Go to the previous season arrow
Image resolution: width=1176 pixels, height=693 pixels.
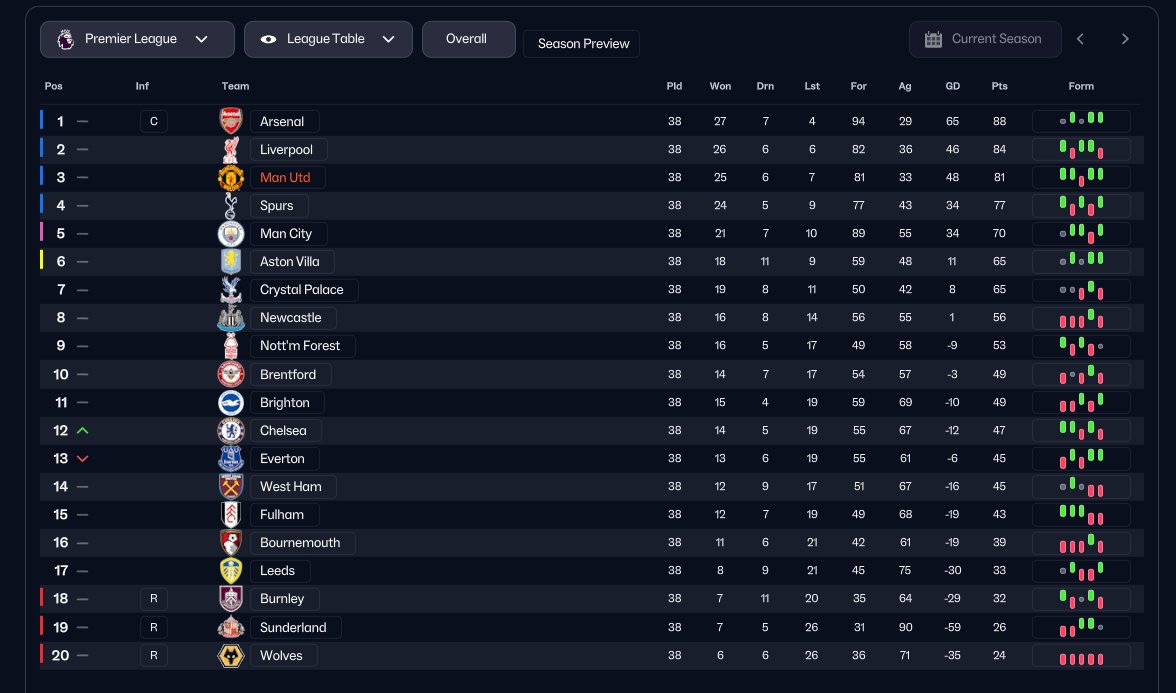tap(1080, 39)
